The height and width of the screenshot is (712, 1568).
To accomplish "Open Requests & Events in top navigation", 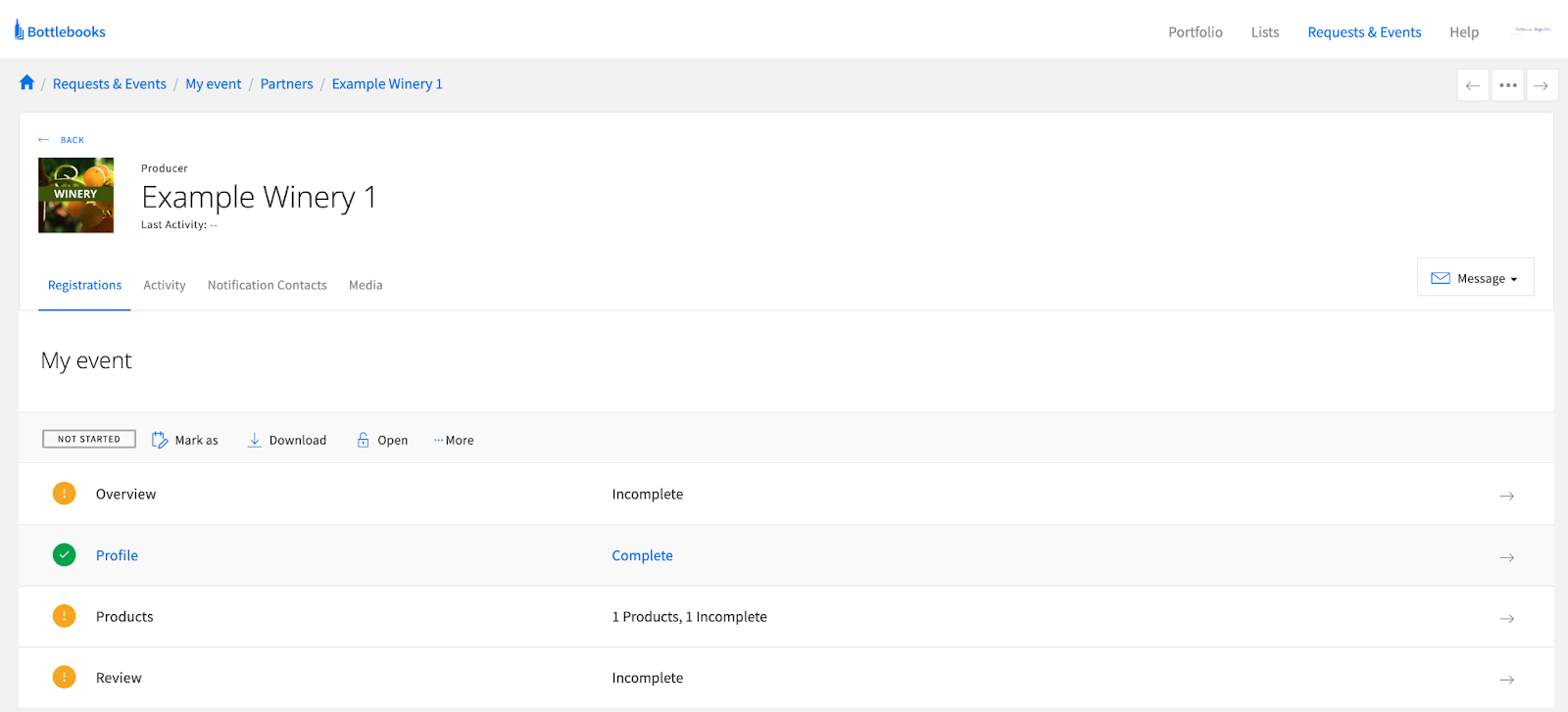I will click(1364, 32).
